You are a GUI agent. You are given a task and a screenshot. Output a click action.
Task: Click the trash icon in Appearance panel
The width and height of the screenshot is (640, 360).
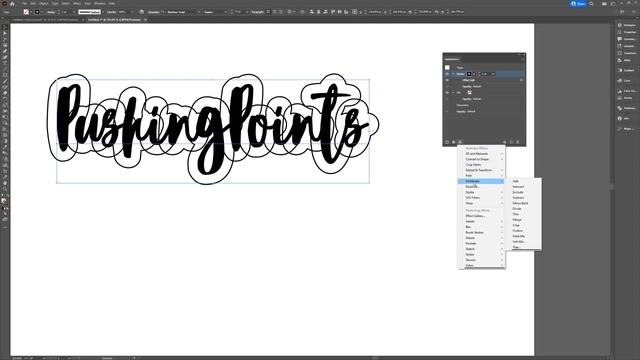(518, 142)
